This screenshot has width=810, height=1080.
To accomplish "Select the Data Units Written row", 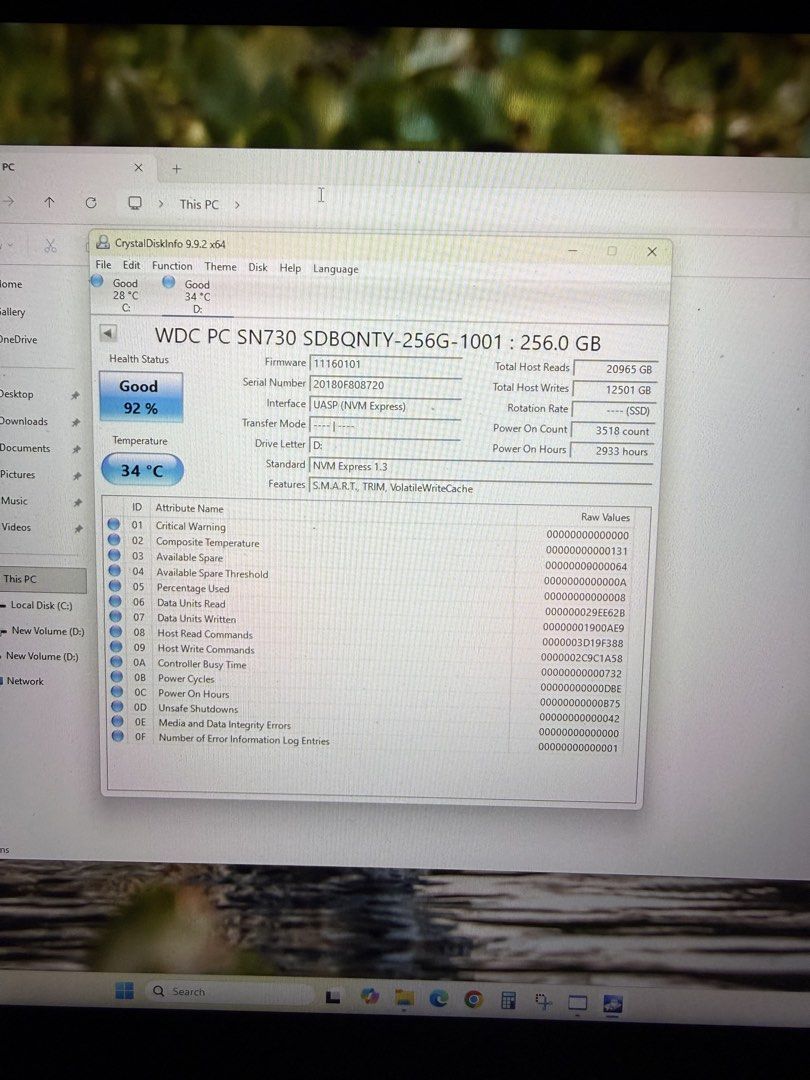I will (x=368, y=621).
